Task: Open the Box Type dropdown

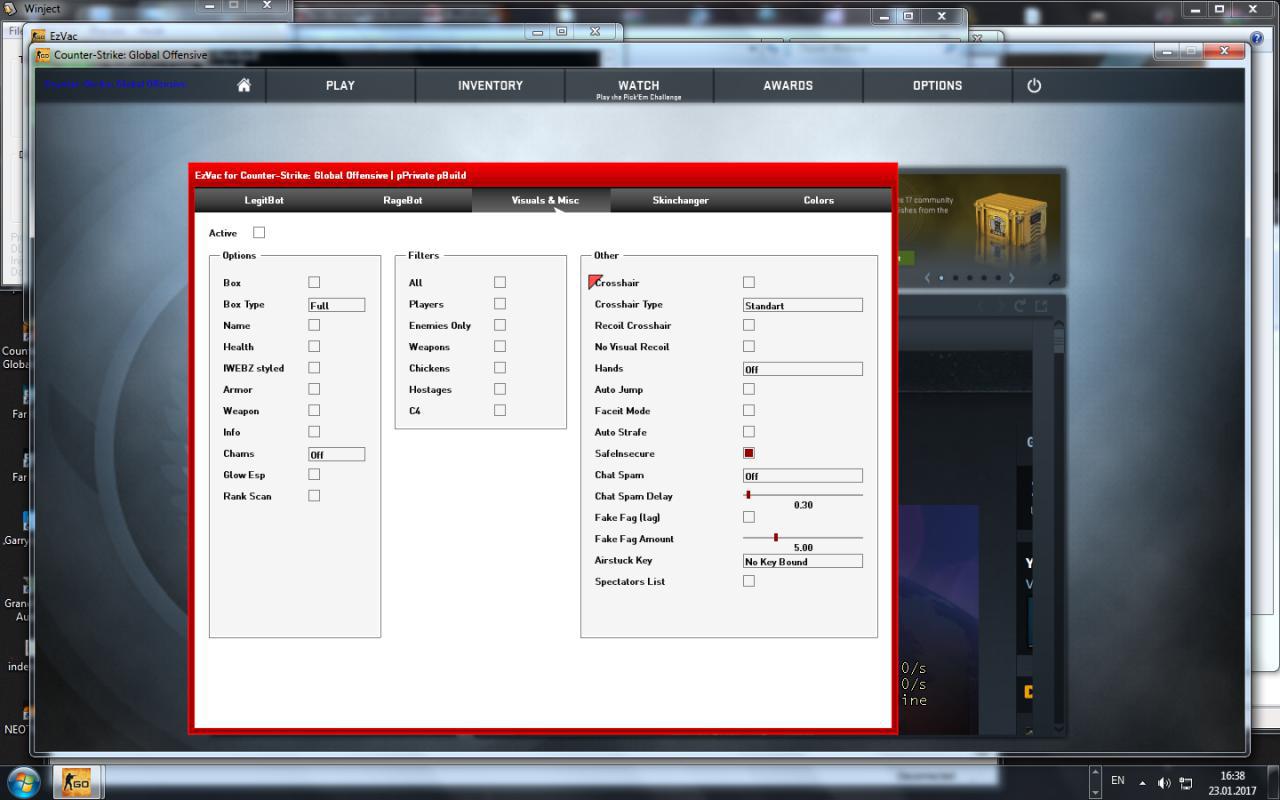Action: coord(336,305)
